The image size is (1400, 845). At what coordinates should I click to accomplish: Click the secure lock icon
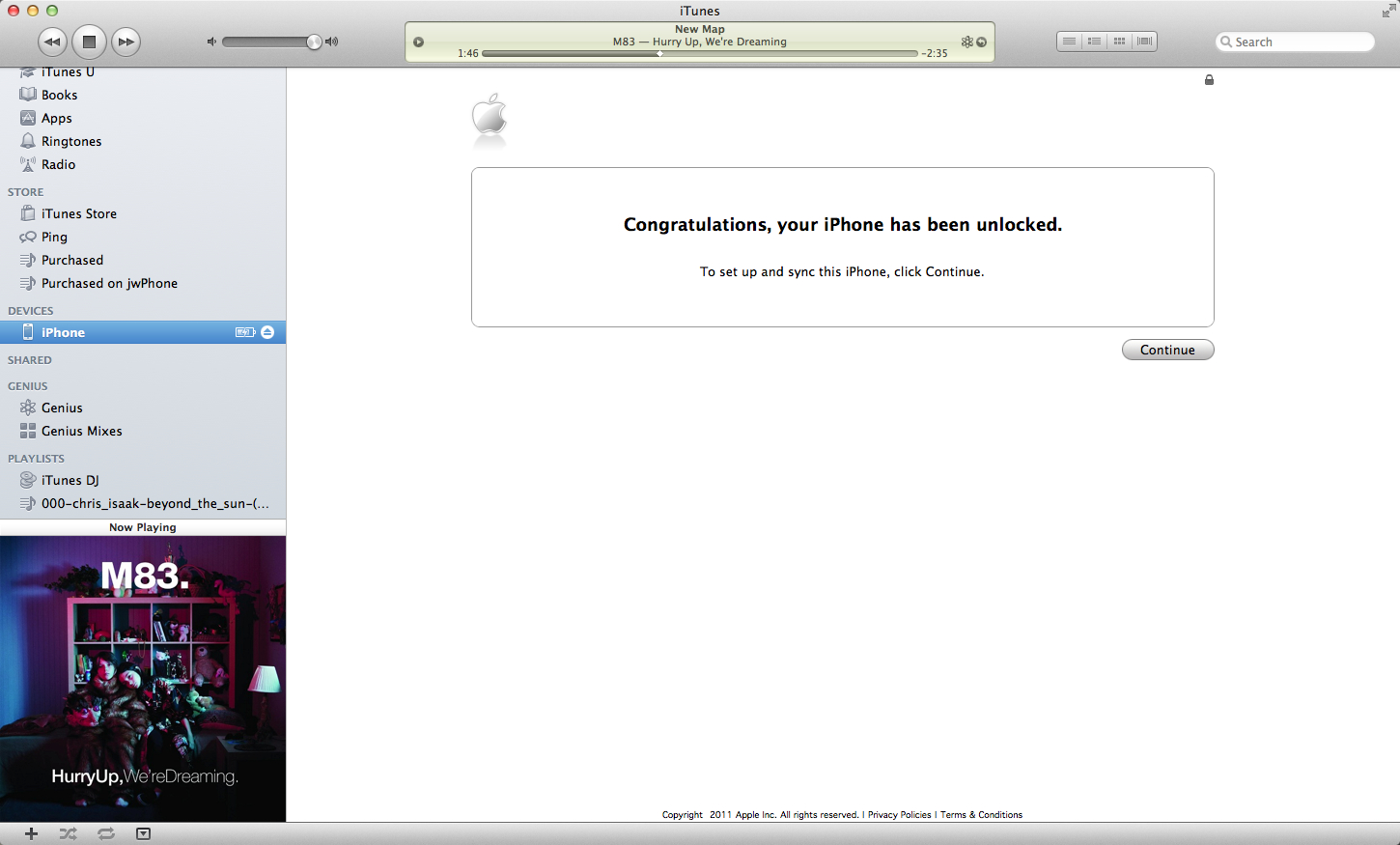tap(1209, 79)
